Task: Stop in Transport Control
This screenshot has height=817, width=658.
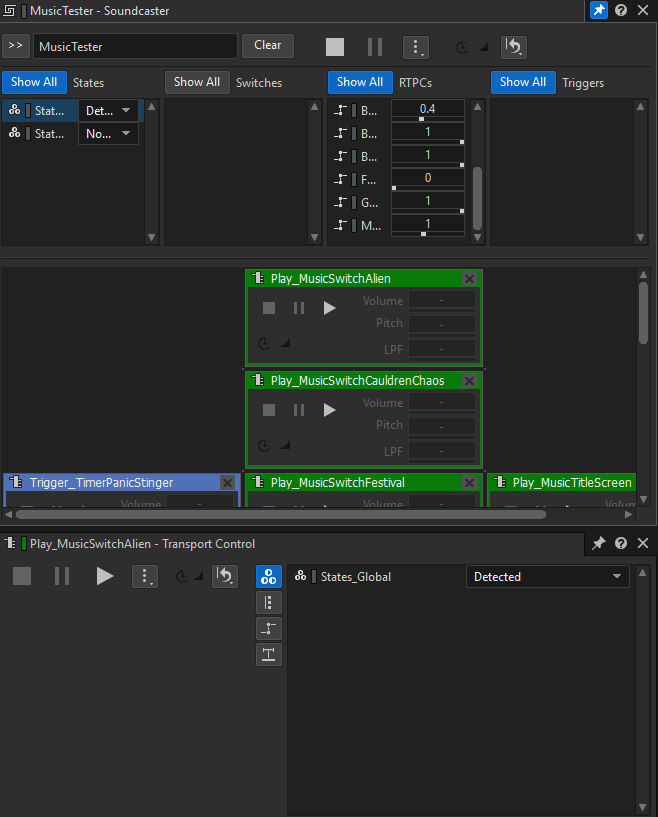Action: click(22, 576)
